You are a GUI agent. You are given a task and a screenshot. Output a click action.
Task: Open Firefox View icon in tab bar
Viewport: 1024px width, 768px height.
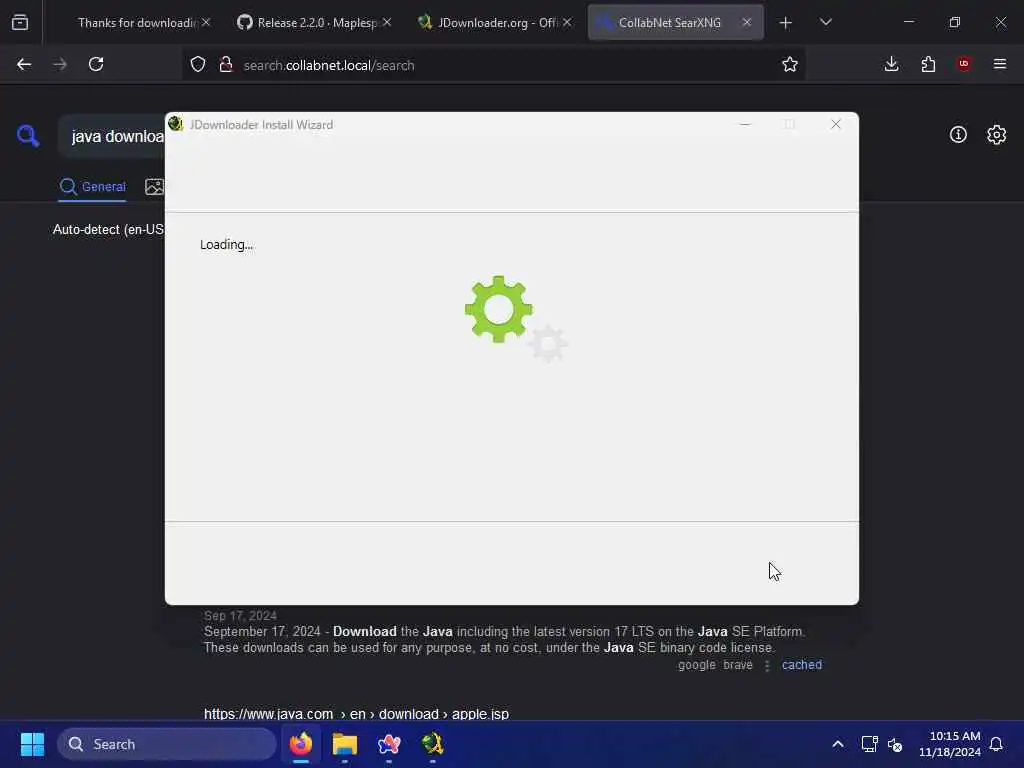tap(20, 22)
